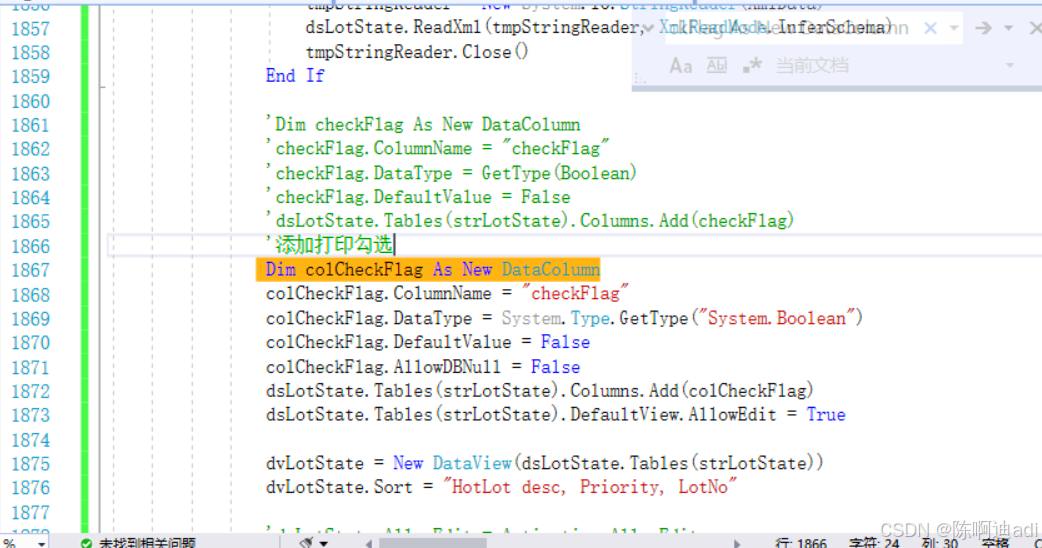This screenshot has width=1042, height=548.
Task: Find next match using the arrow button
Action: [x=984, y=28]
